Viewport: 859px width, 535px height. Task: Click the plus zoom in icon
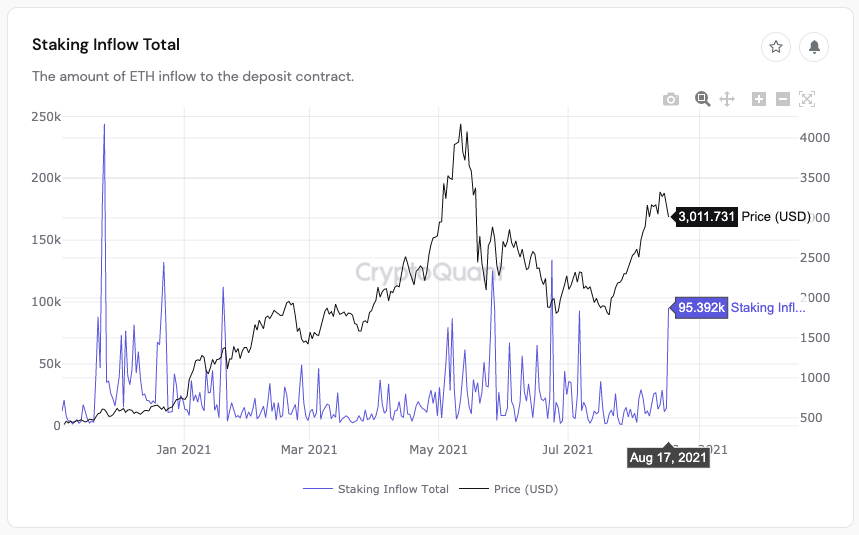[x=759, y=99]
